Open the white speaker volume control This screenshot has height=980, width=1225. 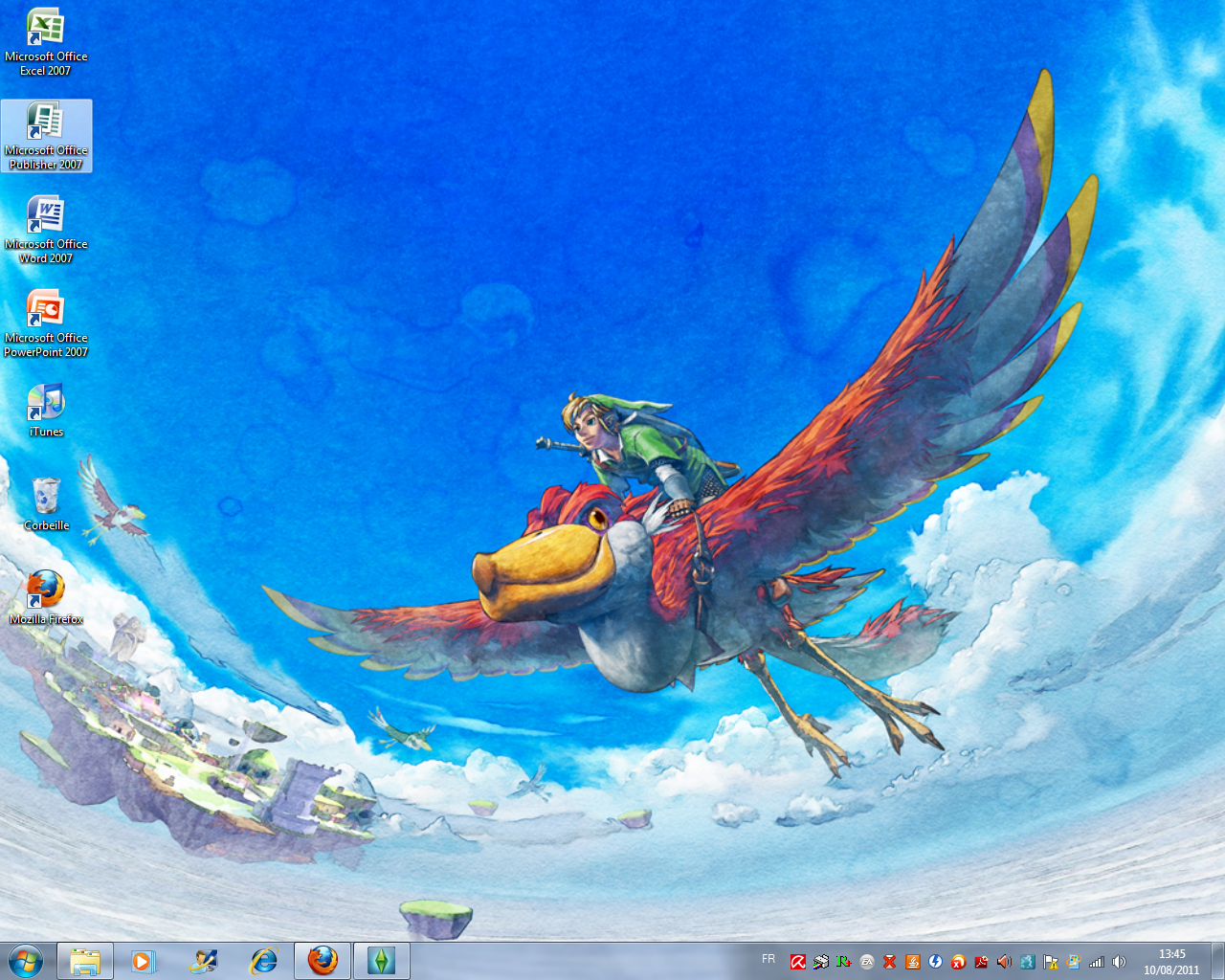tap(1120, 962)
